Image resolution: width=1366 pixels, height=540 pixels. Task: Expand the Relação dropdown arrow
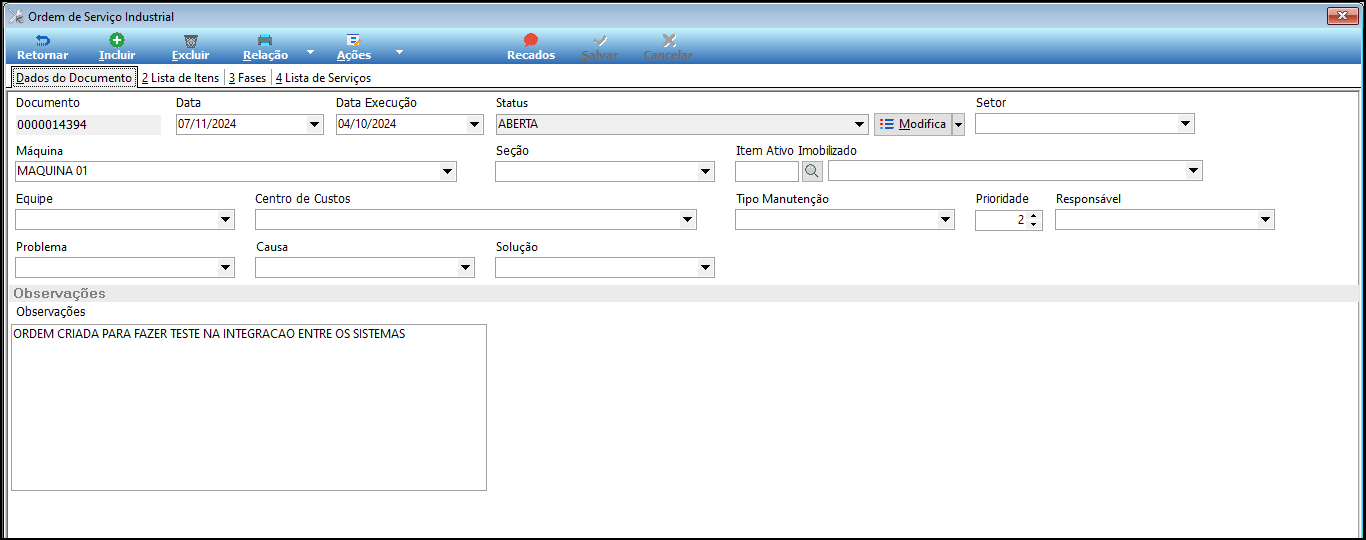click(310, 51)
